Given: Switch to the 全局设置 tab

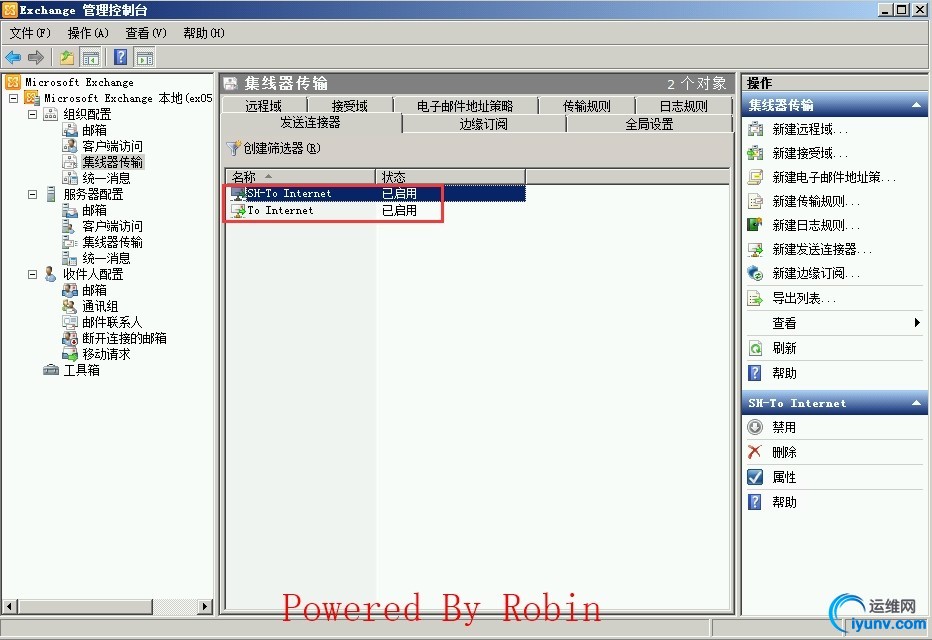Looking at the screenshot, I should 650,124.
